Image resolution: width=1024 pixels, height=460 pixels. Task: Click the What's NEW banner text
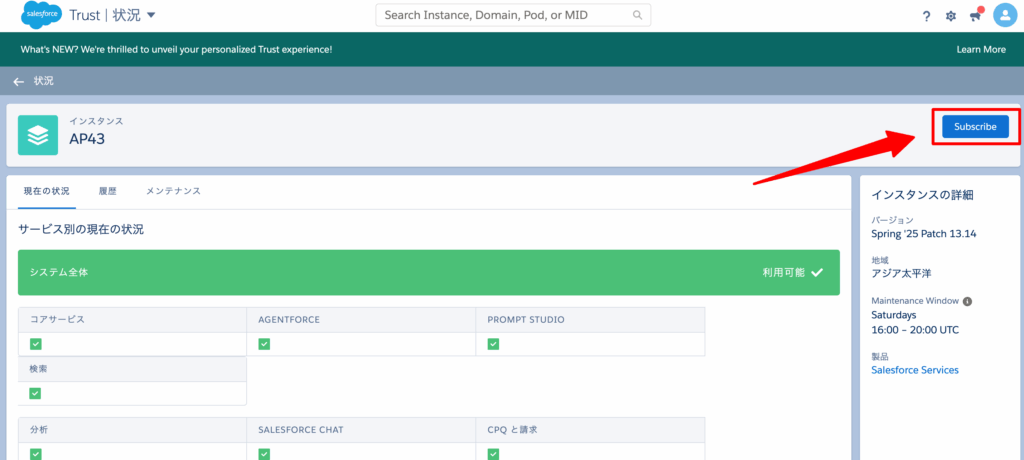click(x=176, y=50)
